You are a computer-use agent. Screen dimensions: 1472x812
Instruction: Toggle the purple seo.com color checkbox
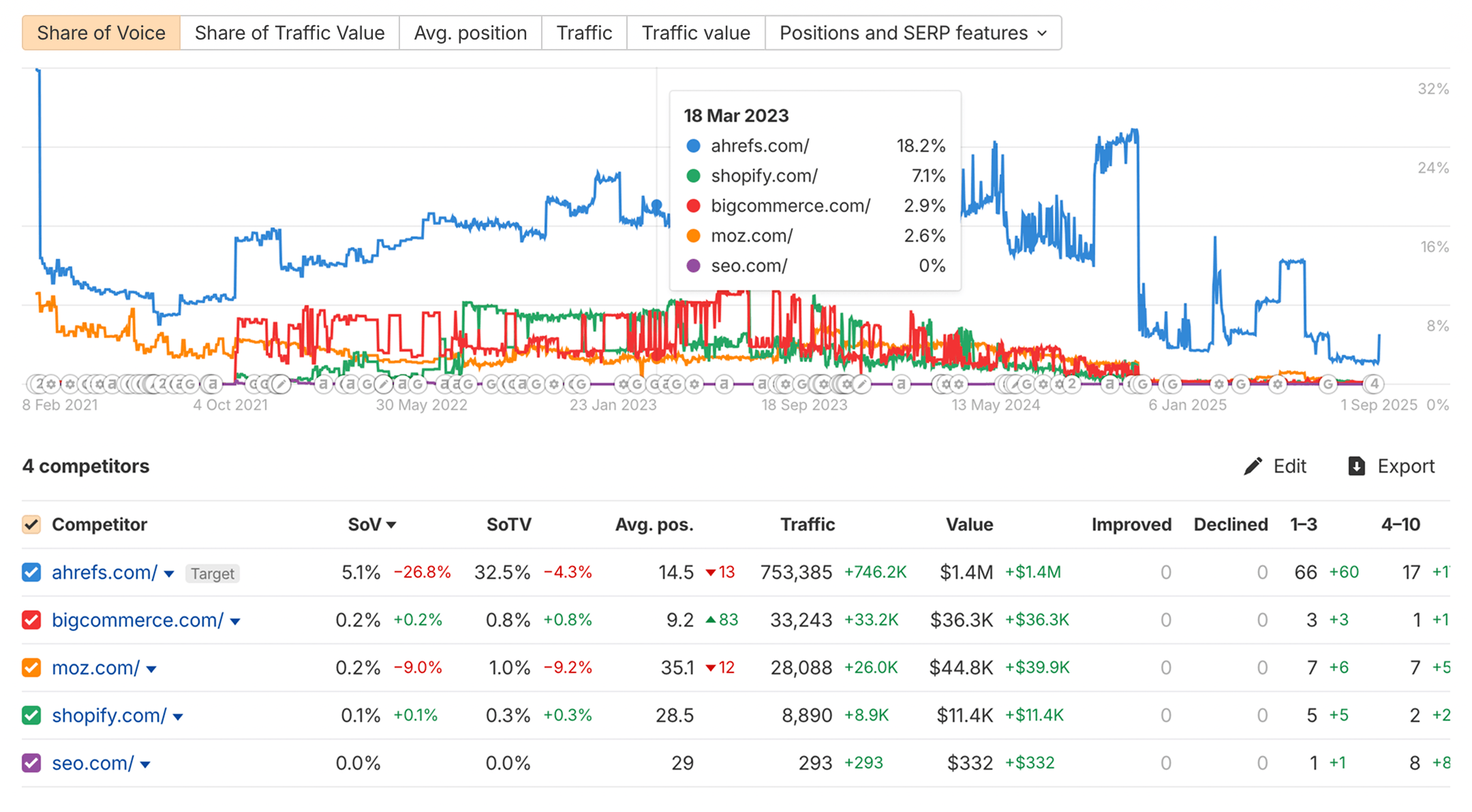click(31, 763)
